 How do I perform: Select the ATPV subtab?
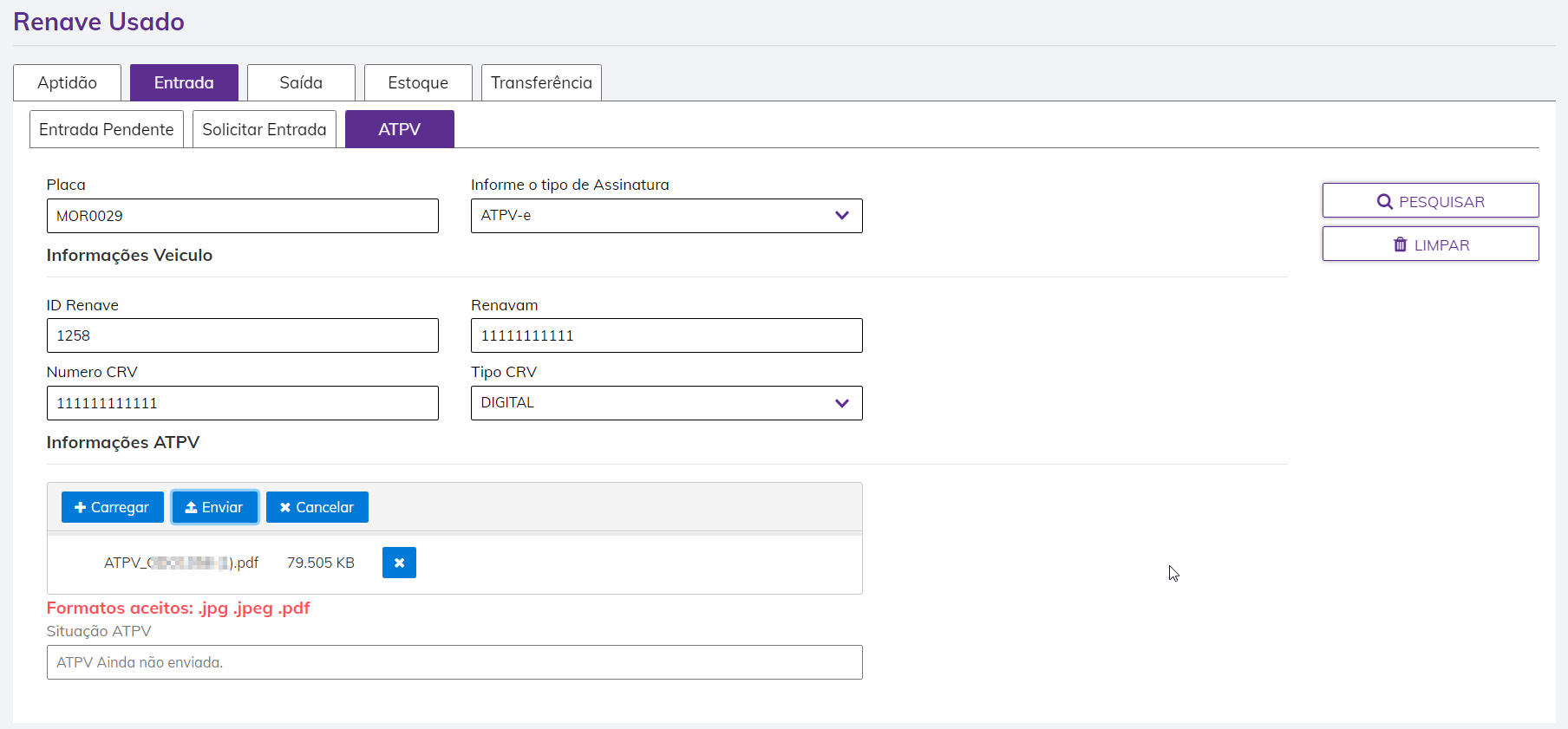coord(399,129)
